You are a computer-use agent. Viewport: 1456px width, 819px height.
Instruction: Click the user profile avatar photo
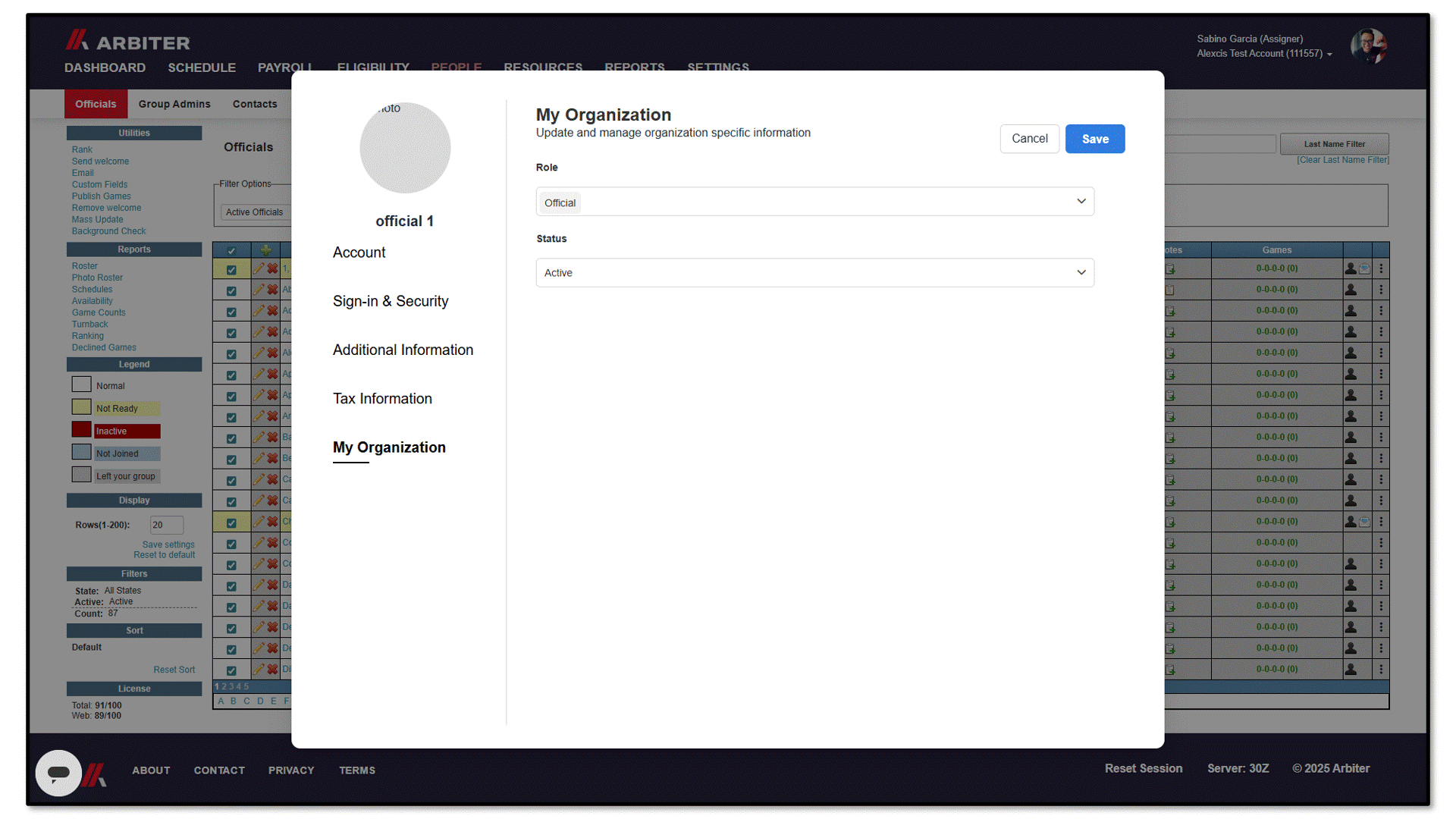click(x=1369, y=46)
